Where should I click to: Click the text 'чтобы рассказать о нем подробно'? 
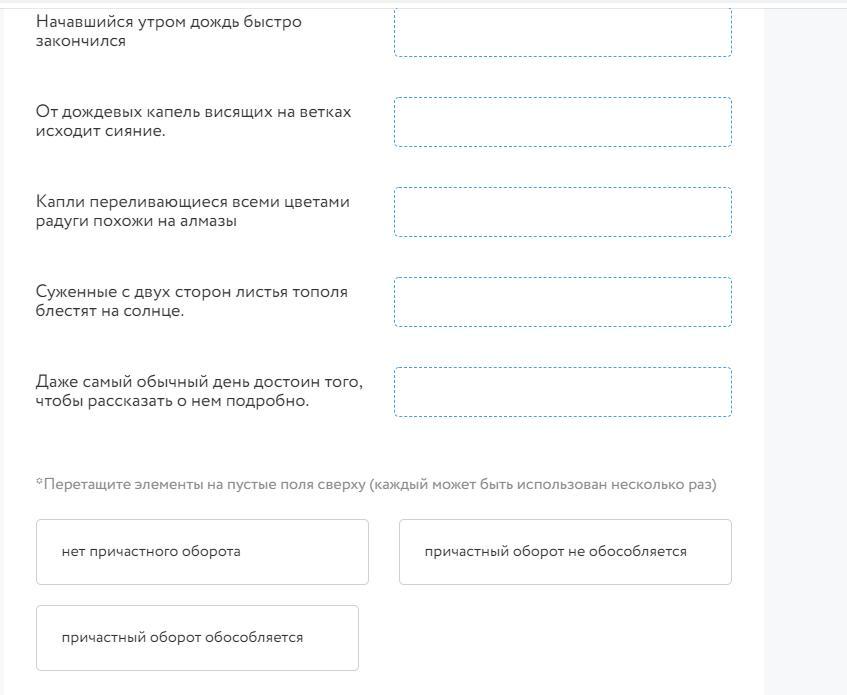[x=172, y=401]
